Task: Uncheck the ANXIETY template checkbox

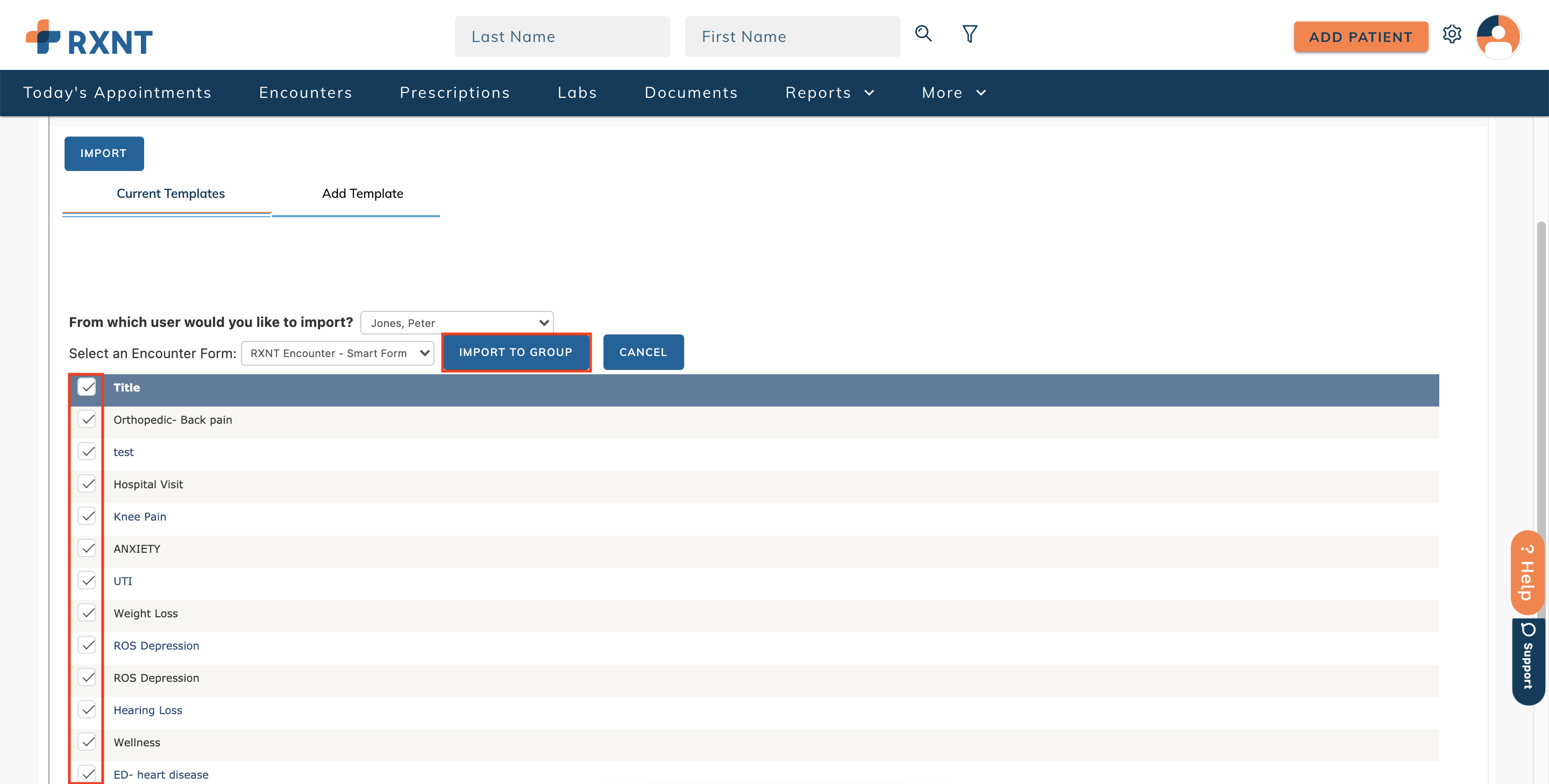Action: click(87, 548)
